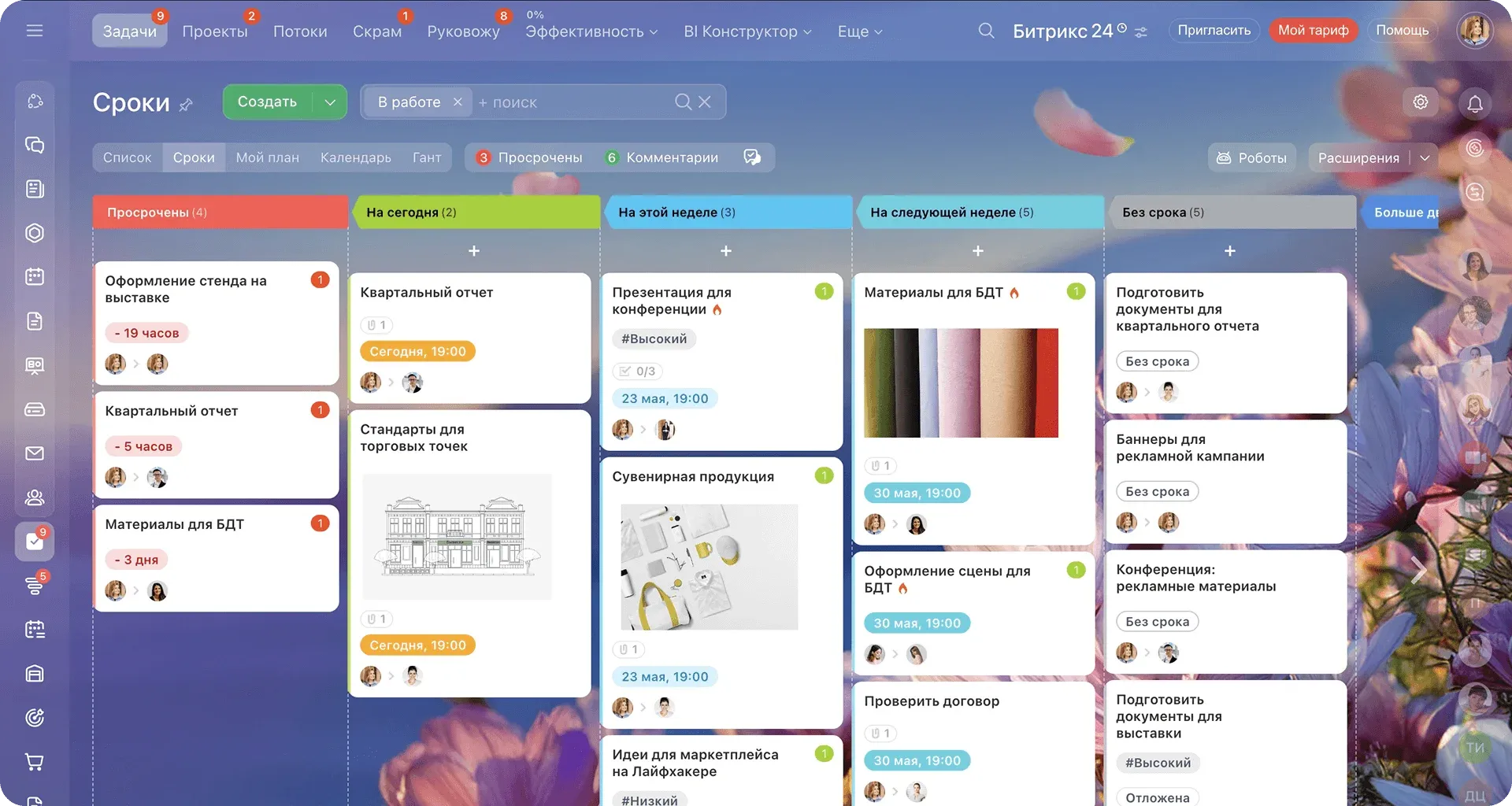Open the fabric image in Материалы для БДТ
The height and width of the screenshot is (806, 1512).
click(961, 383)
